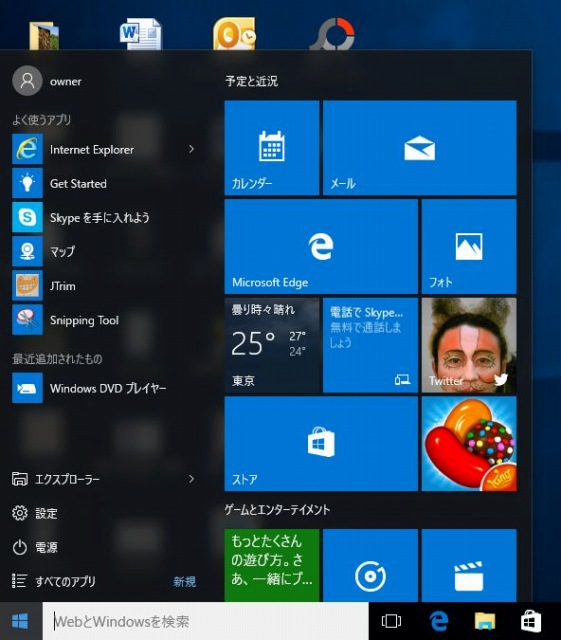Click the Get Started label

(x=78, y=184)
